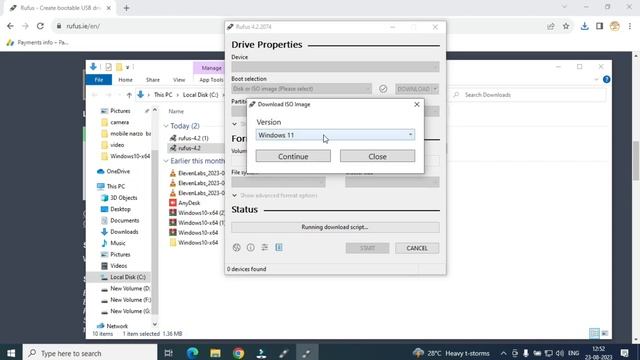Open File tab in File Explorer ribbon
640x360 pixels.
(x=99, y=80)
